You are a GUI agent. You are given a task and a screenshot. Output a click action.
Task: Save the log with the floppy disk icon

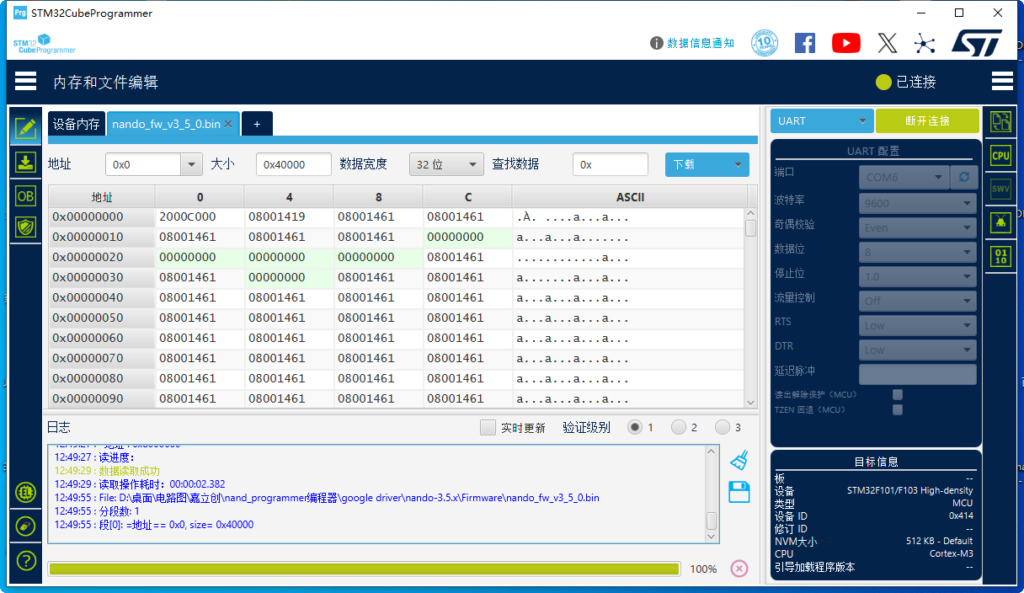click(x=739, y=492)
